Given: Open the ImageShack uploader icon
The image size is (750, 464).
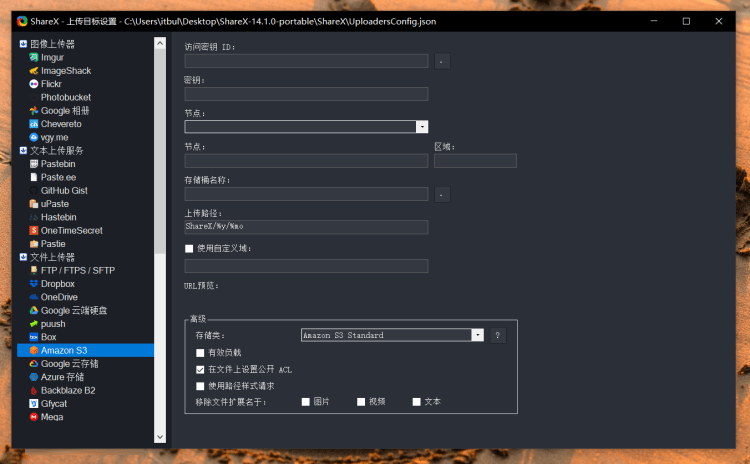Looking at the screenshot, I should pyautogui.click(x=33, y=71).
